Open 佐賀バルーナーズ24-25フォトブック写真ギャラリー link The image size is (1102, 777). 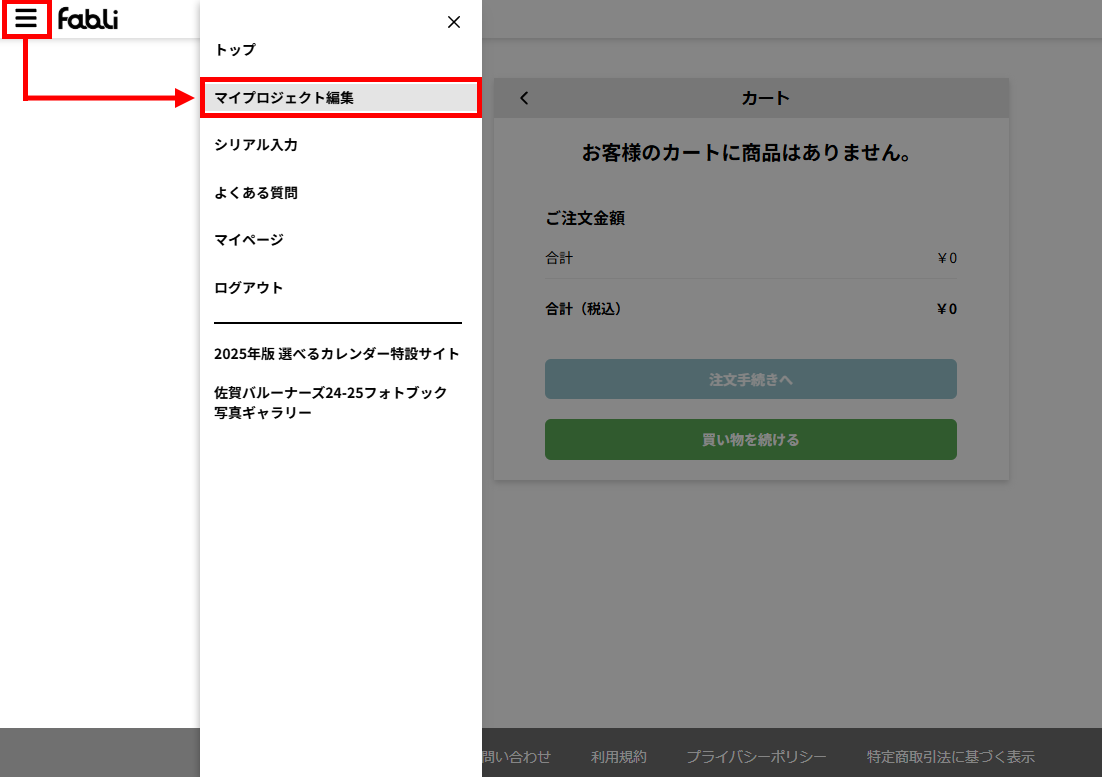click(x=330, y=402)
